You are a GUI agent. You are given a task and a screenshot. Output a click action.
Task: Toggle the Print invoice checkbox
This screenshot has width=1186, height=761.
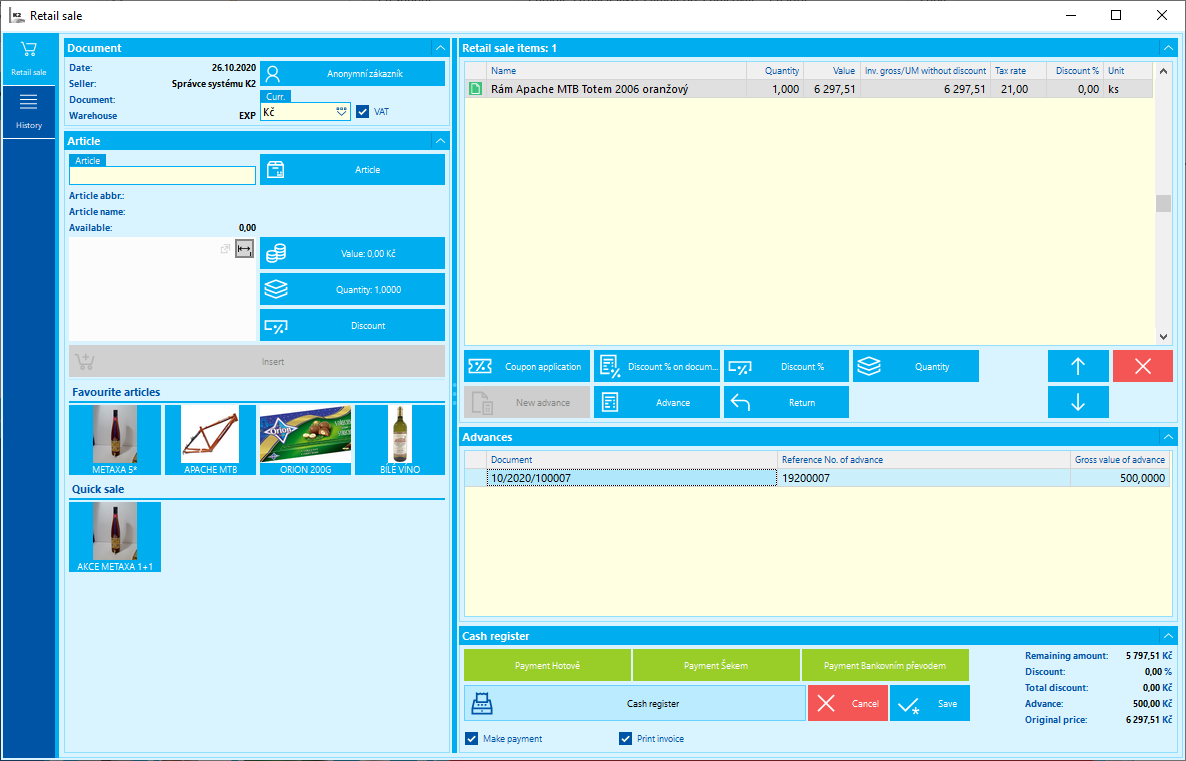626,738
